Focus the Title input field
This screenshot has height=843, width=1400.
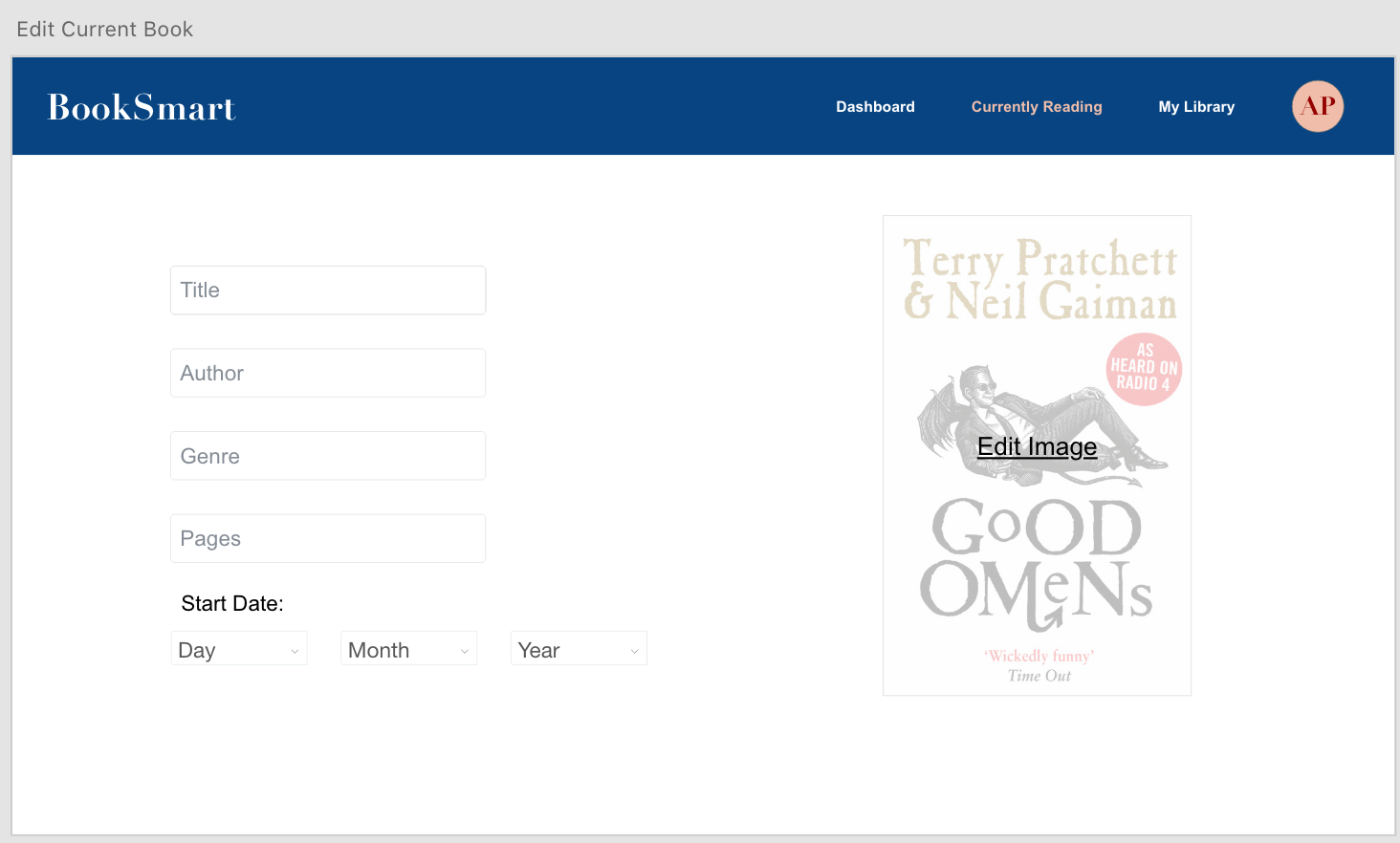pos(328,291)
